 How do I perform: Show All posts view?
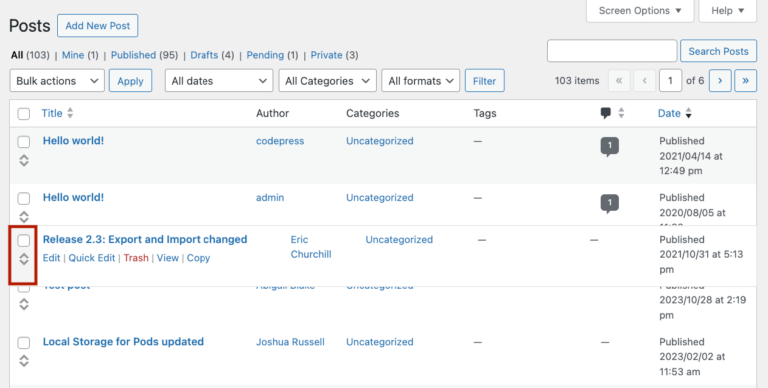(x=17, y=55)
